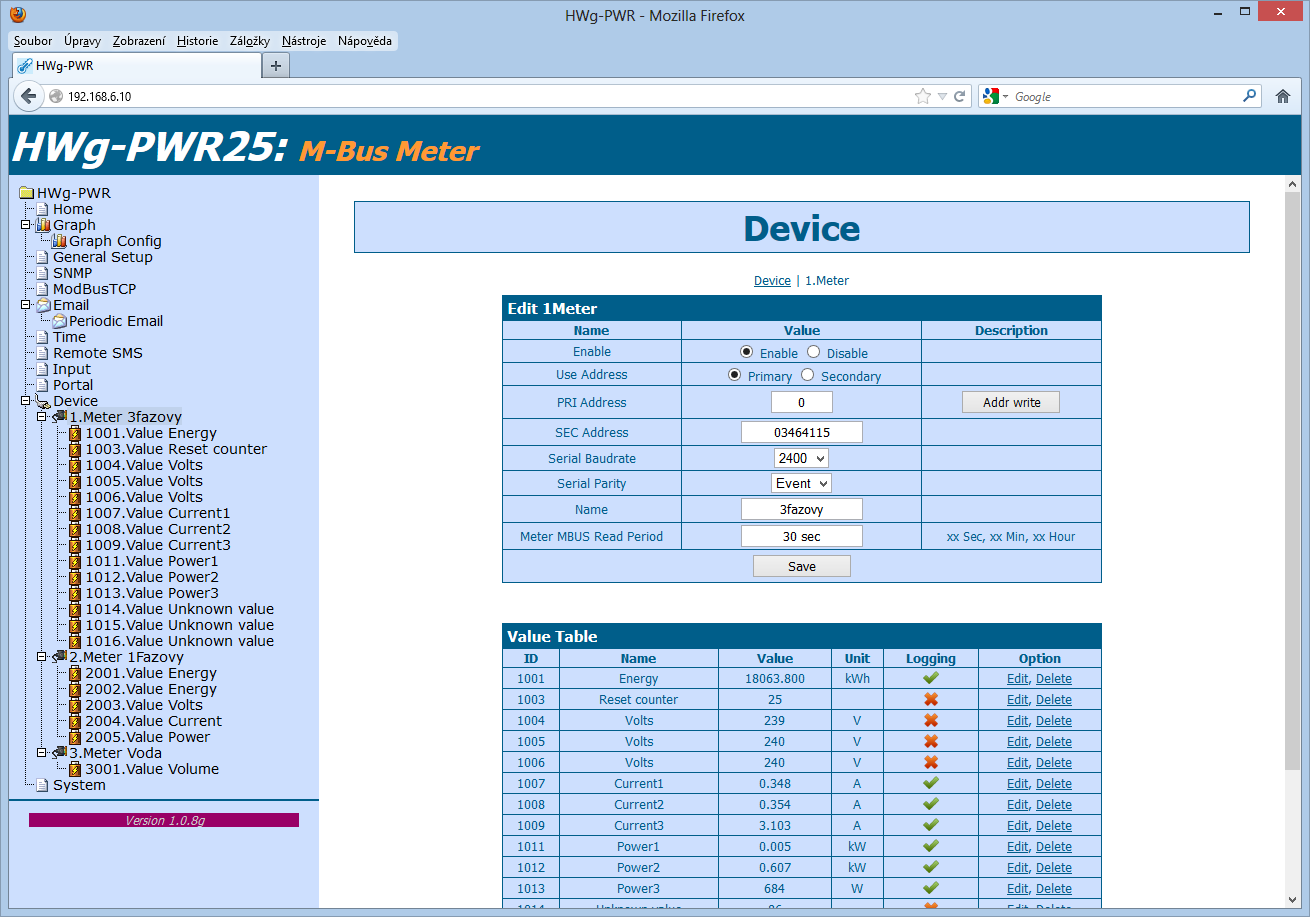The width and height of the screenshot is (1310, 917).
Task: Click the reload page icon
Action: point(960,97)
